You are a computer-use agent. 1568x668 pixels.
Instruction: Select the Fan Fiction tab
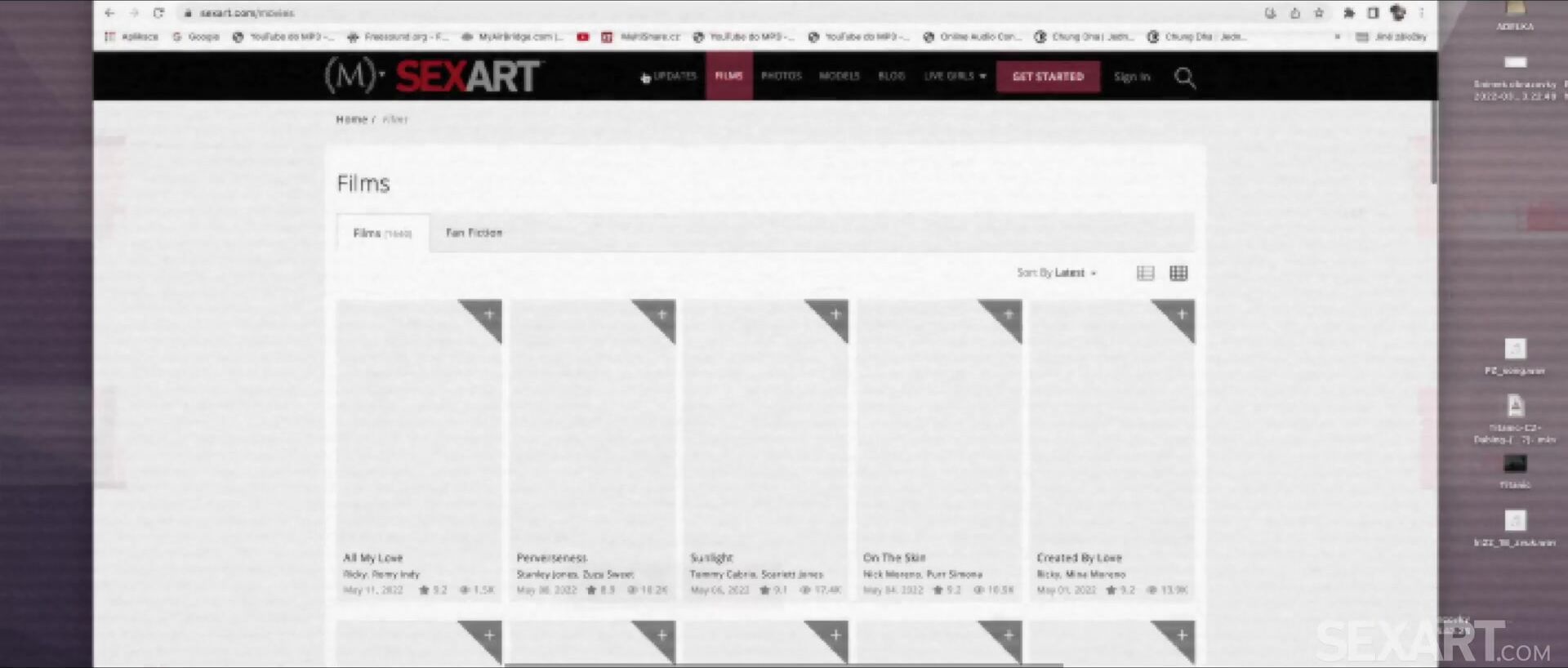click(474, 233)
